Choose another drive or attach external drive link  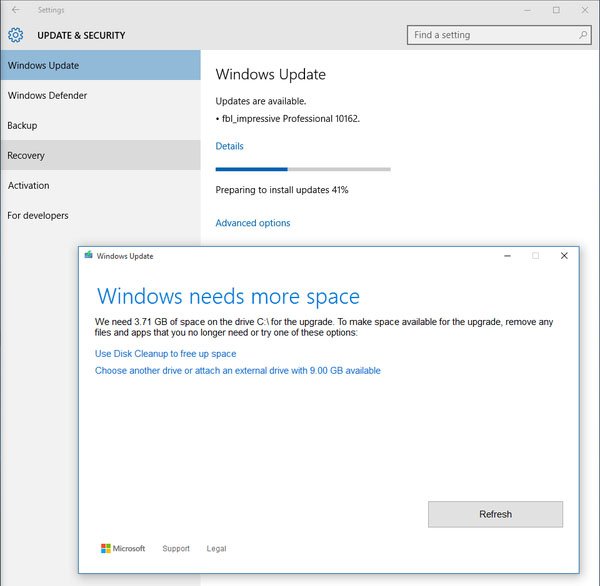coord(238,371)
